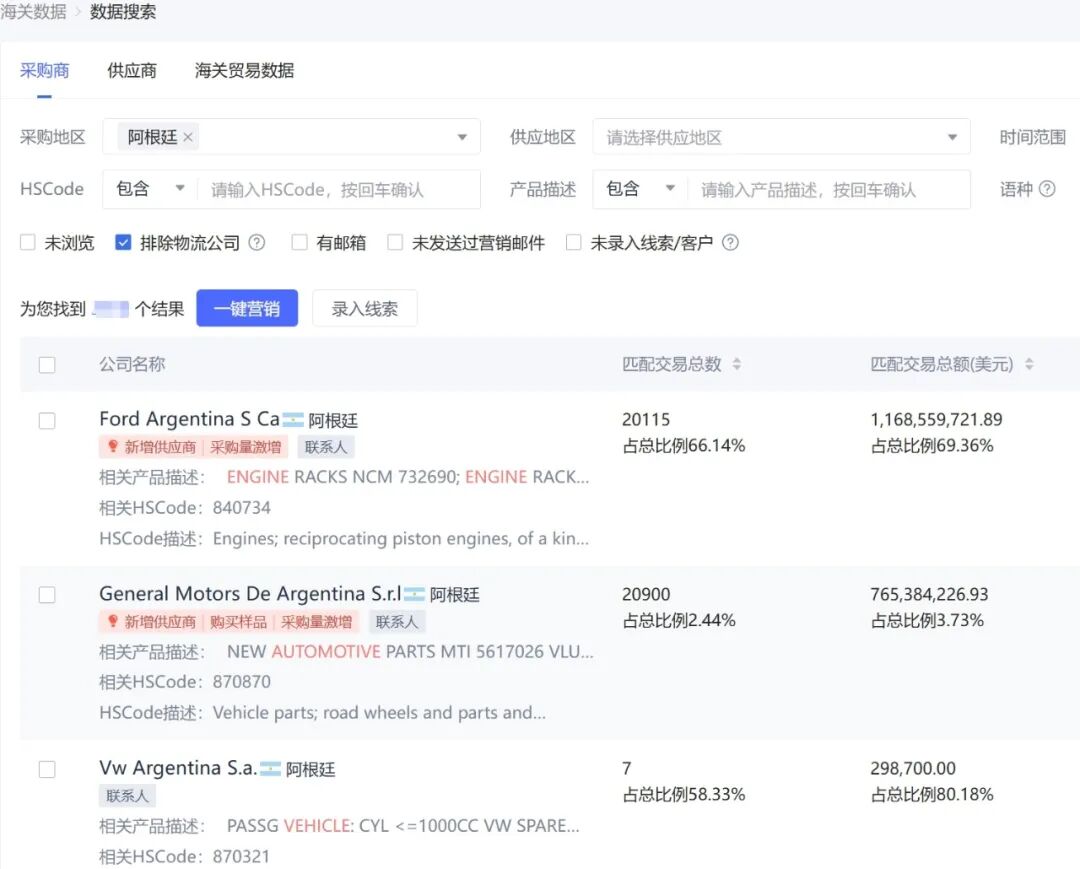Image resolution: width=1080 pixels, height=869 pixels.
Task: Enable the 有邮箱 checkbox
Action: 299,242
